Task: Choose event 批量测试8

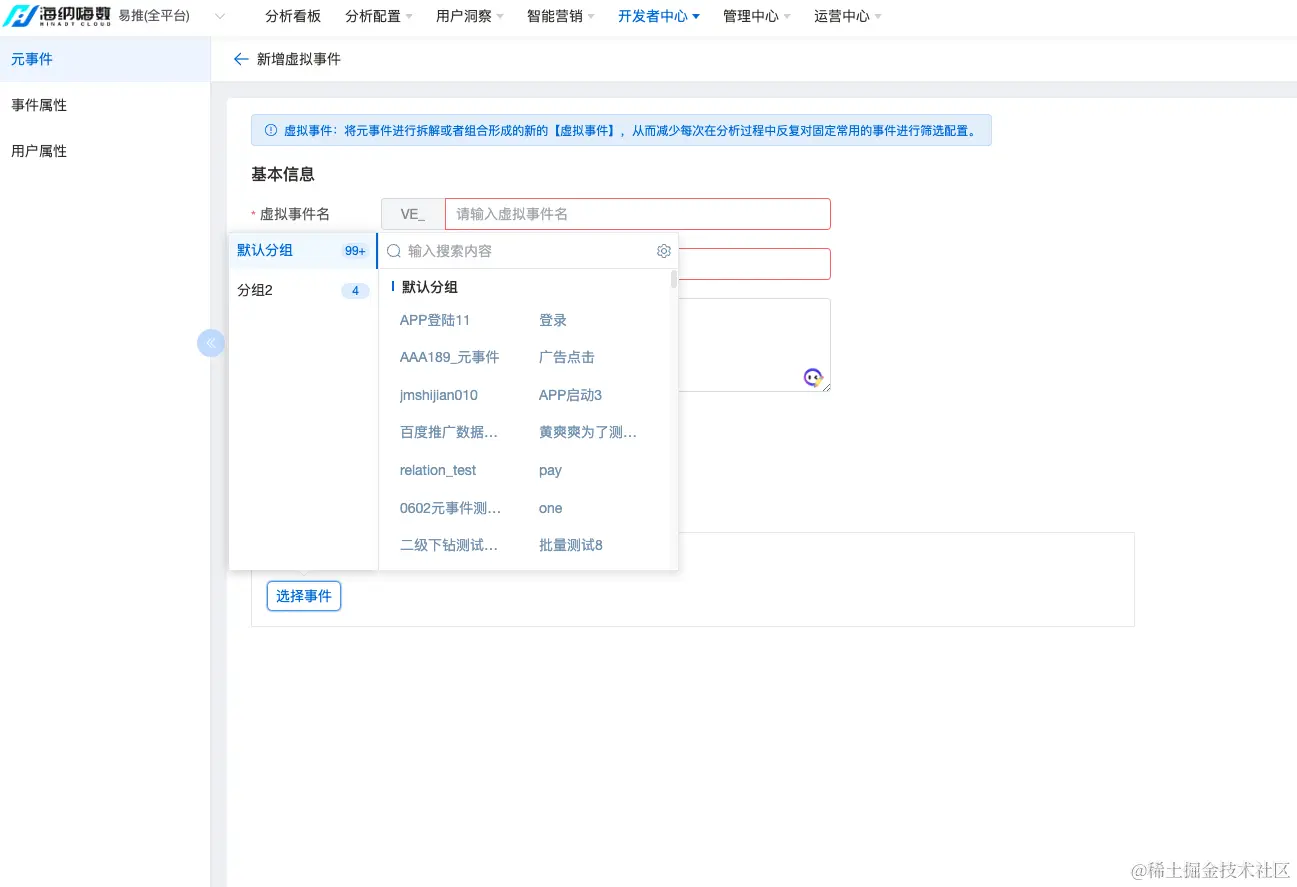Action: (x=571, y=545)
